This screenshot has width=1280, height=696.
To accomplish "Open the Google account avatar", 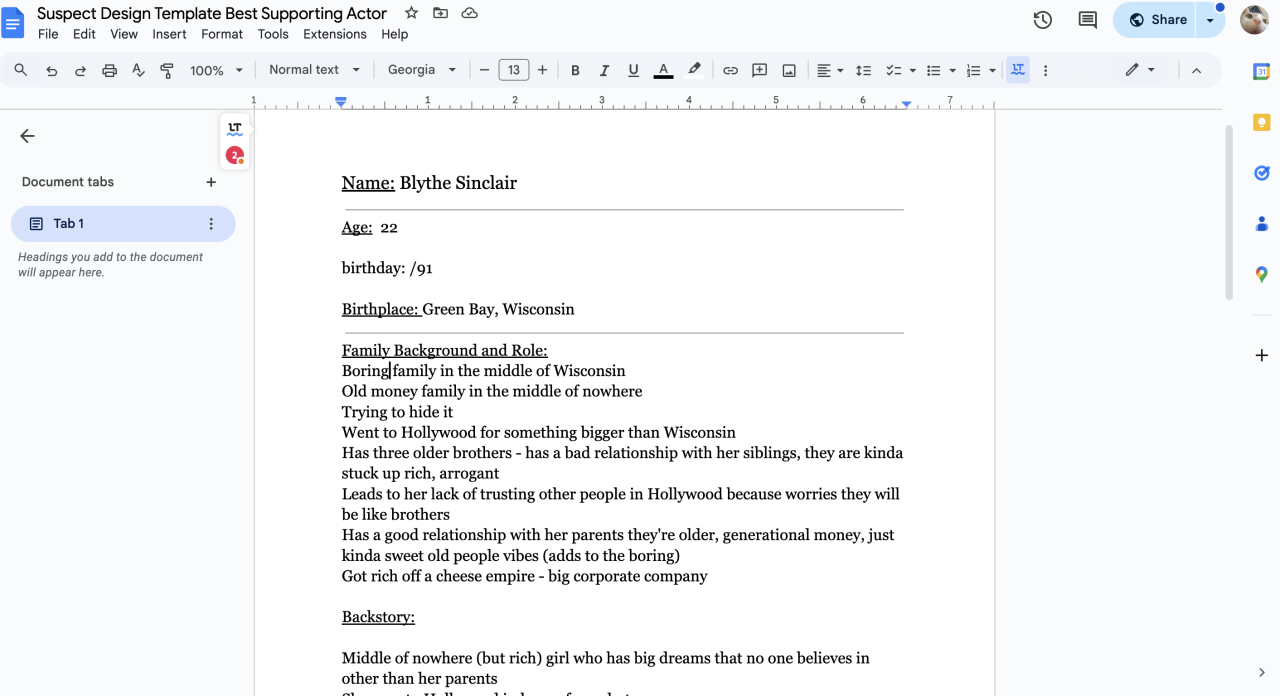I will pos(1255,20).
